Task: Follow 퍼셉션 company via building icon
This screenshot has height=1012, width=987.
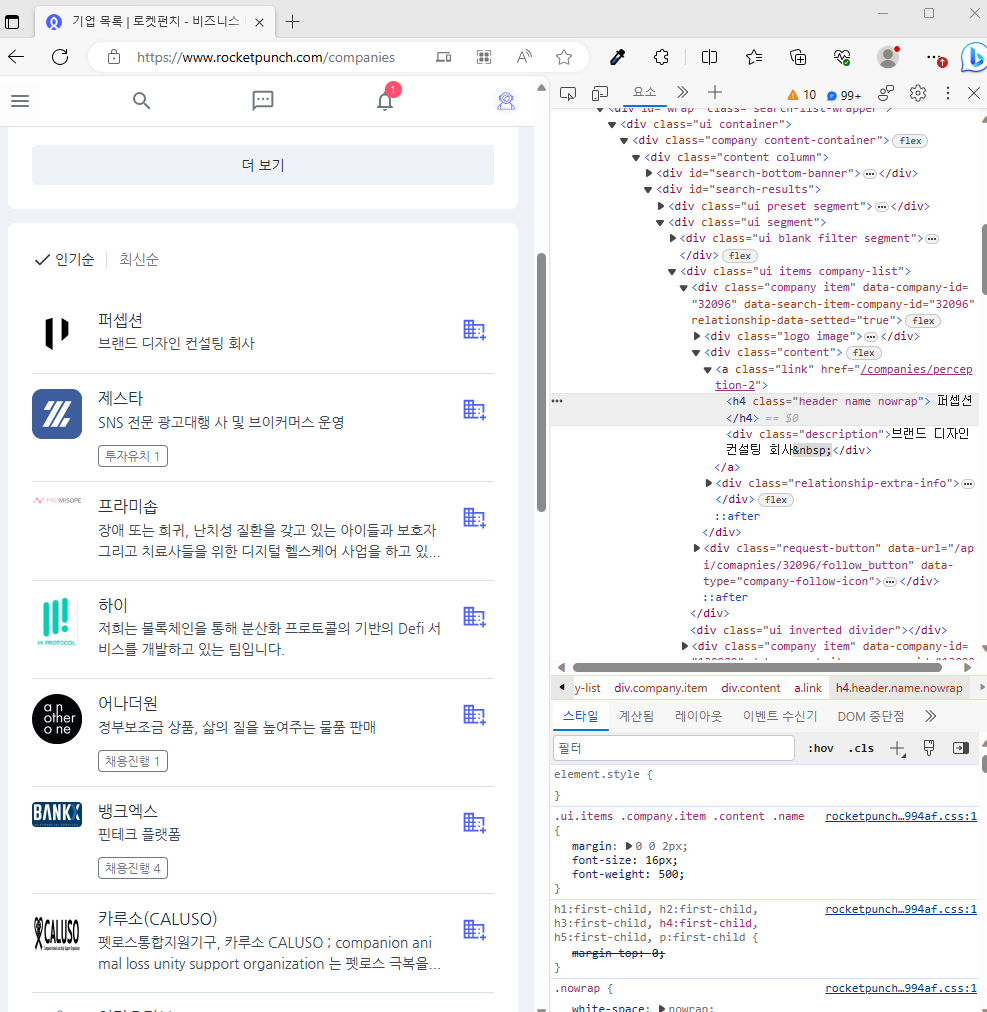Action: coord(474,330)
